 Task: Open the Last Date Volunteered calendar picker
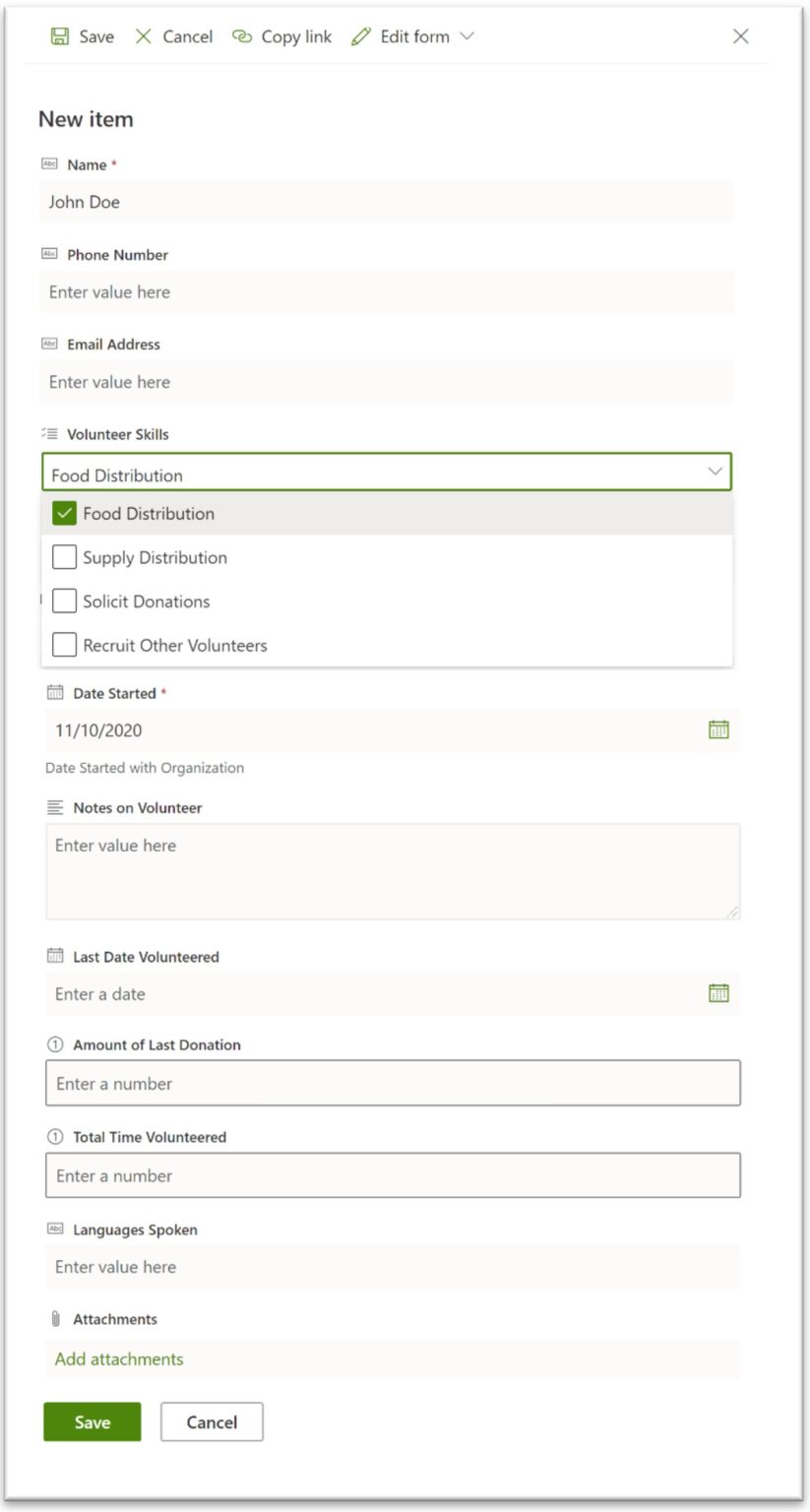pyautogui.click(x=719, y=993)
